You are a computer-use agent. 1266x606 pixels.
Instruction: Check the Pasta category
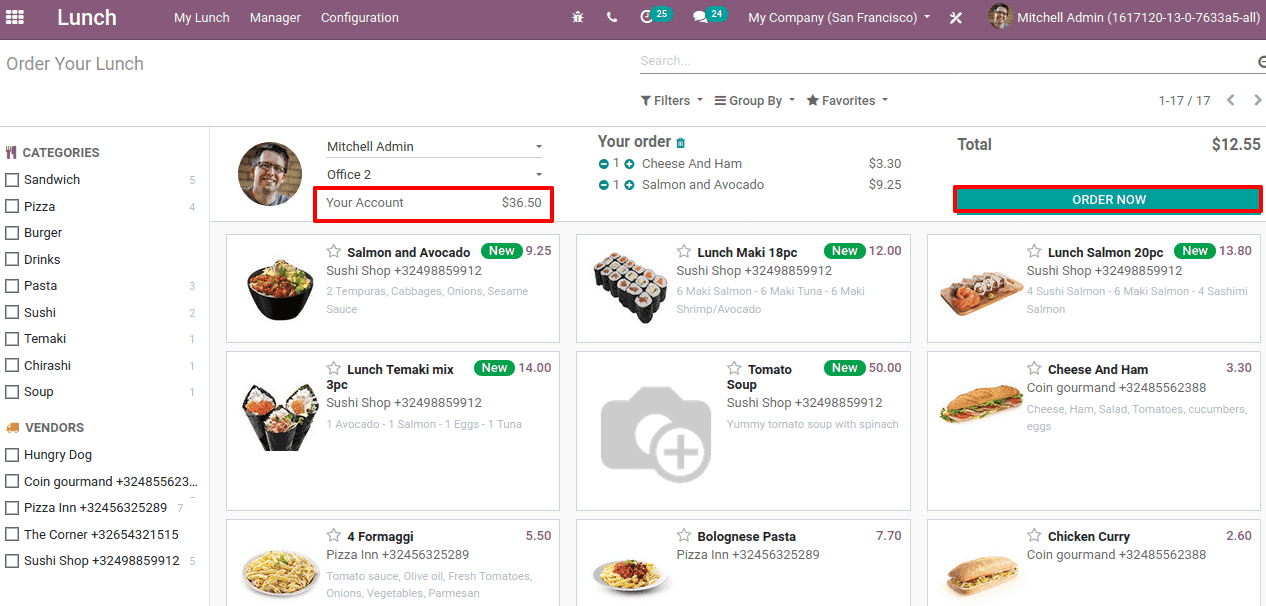point(12,286)
